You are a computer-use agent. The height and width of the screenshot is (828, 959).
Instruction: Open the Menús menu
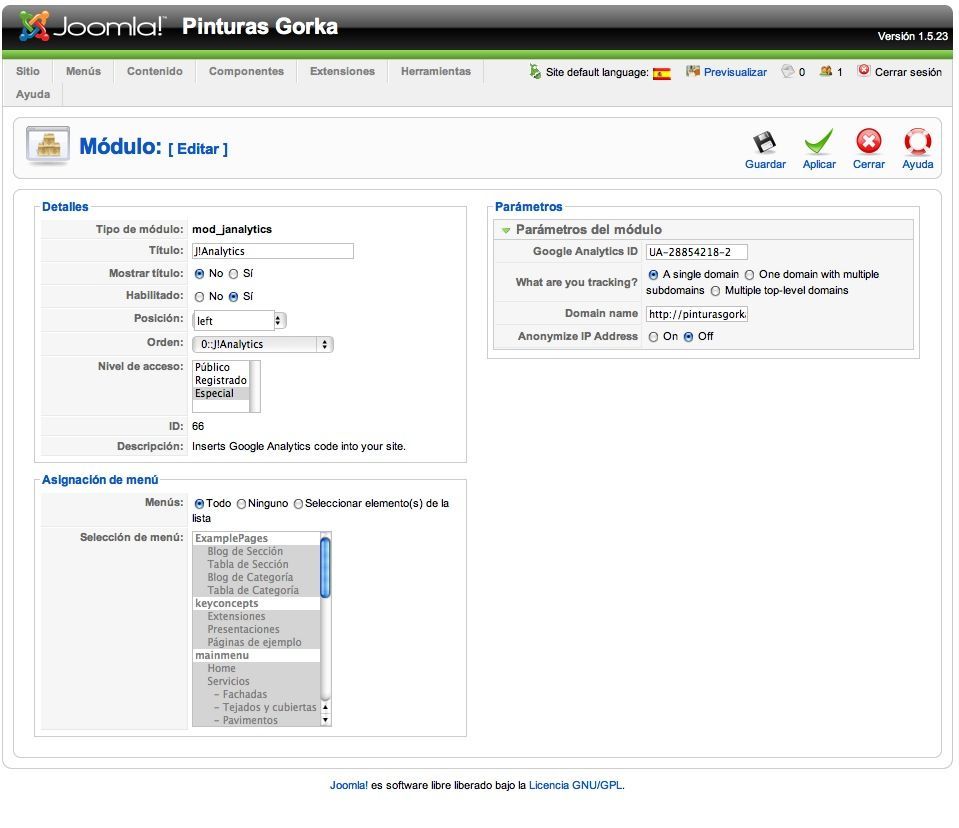tap(83, 71)
